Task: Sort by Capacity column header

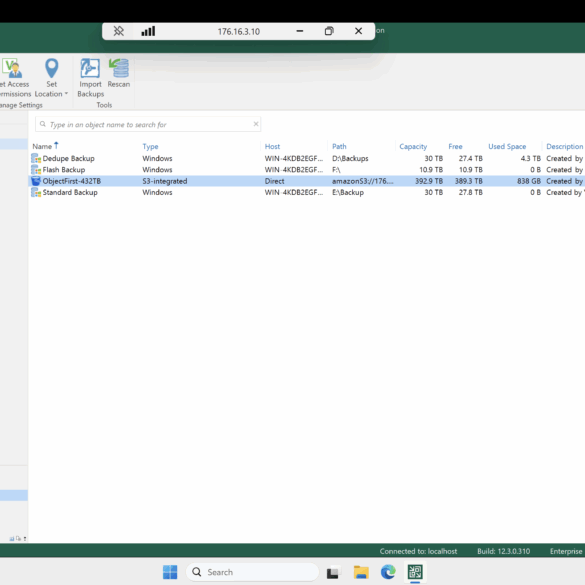Action: pyautogui.click(x=413, y=146)
